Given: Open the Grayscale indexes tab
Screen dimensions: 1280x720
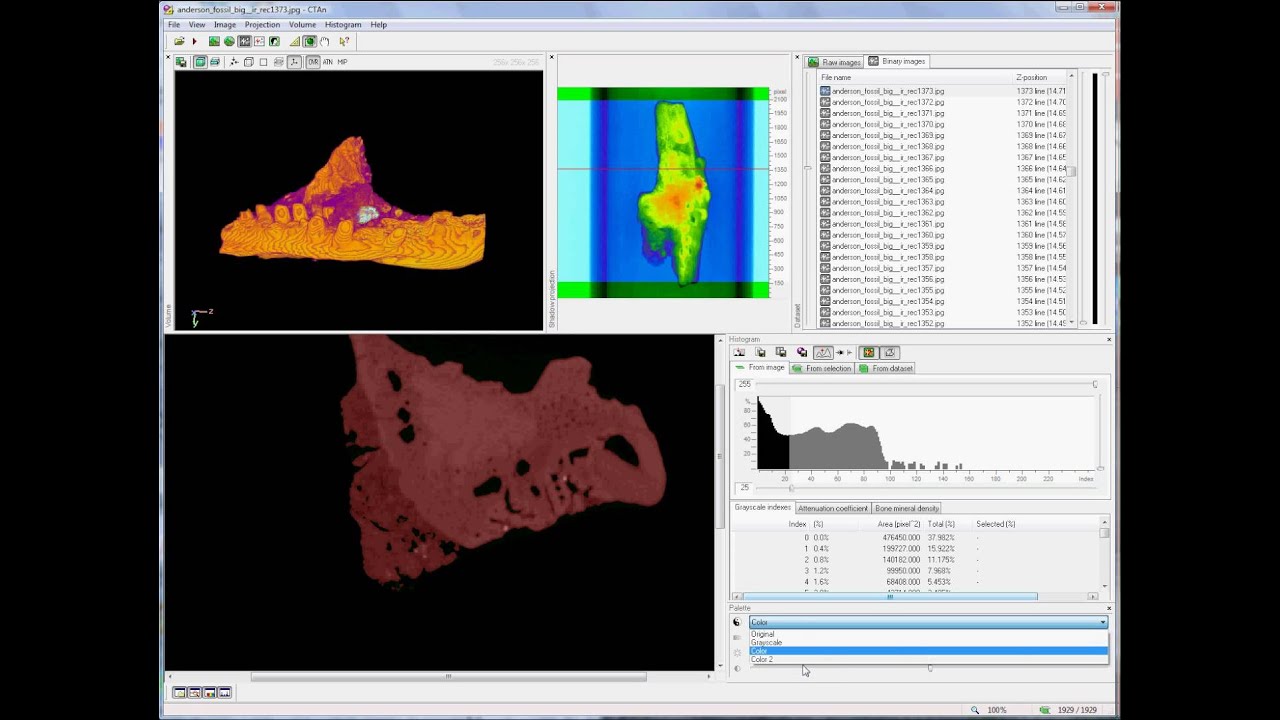Looking at the screenshot, I should [x=762, y=508].
